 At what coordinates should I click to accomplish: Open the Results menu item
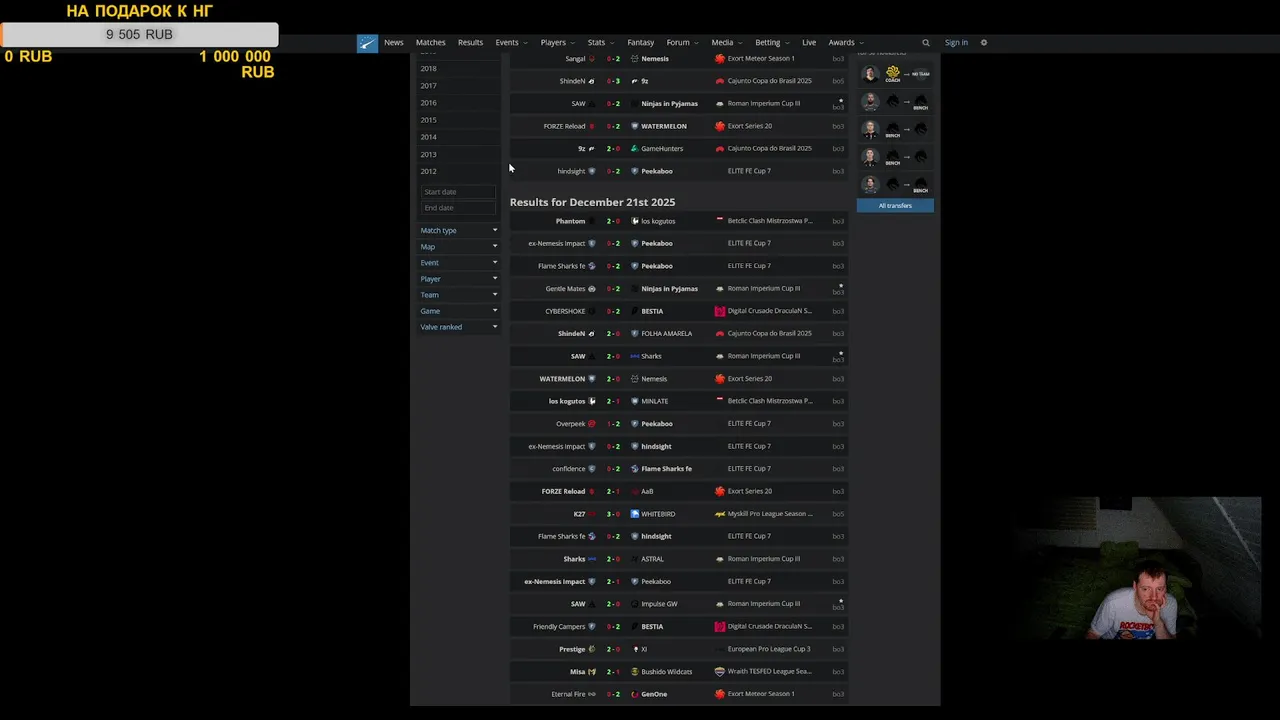(x=470, y=43)
